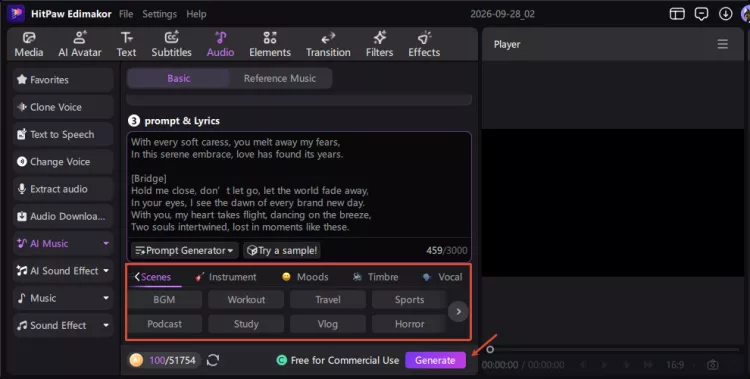Toggle the Sports scene tag
This screenshot has width=750, height=379.
[x=409, y=300]
